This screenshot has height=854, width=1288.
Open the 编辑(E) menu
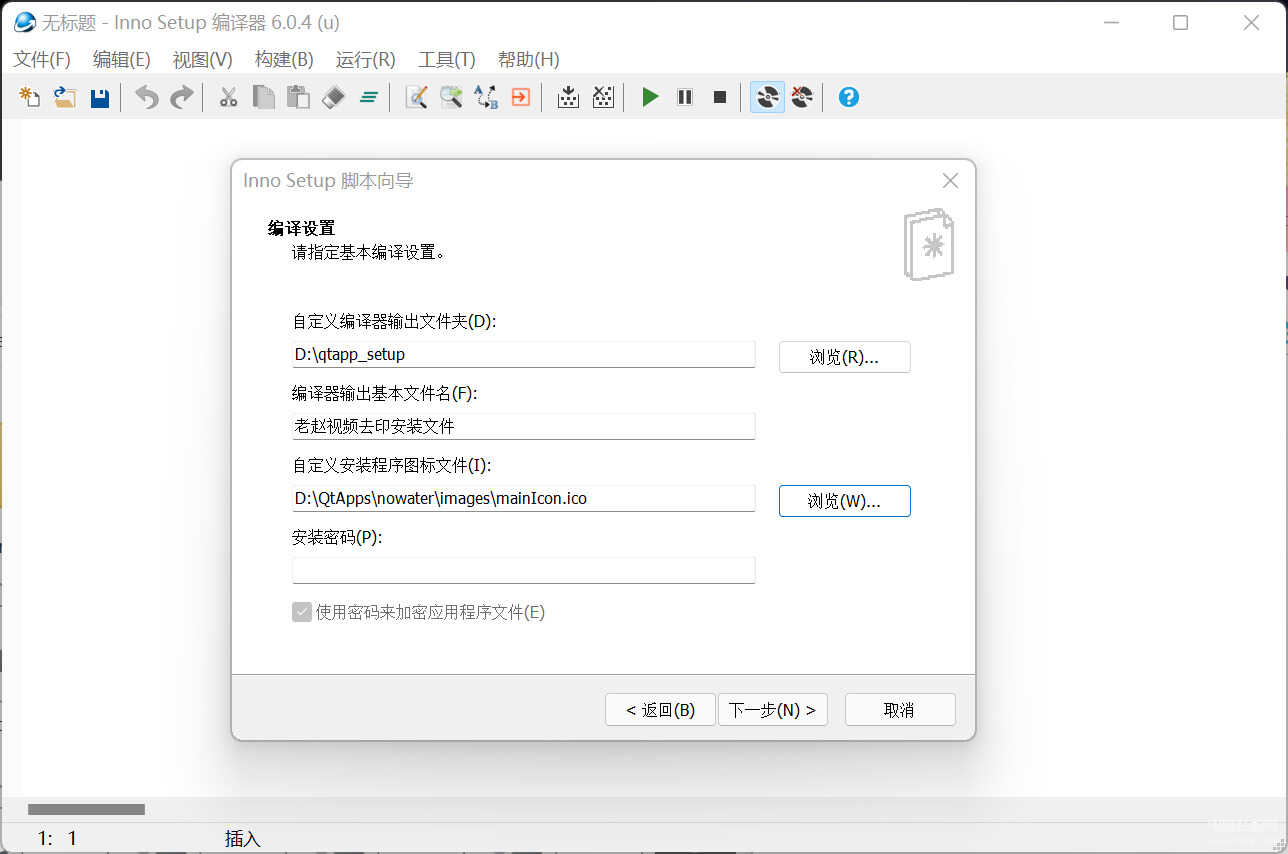click(x=122, y=59)
